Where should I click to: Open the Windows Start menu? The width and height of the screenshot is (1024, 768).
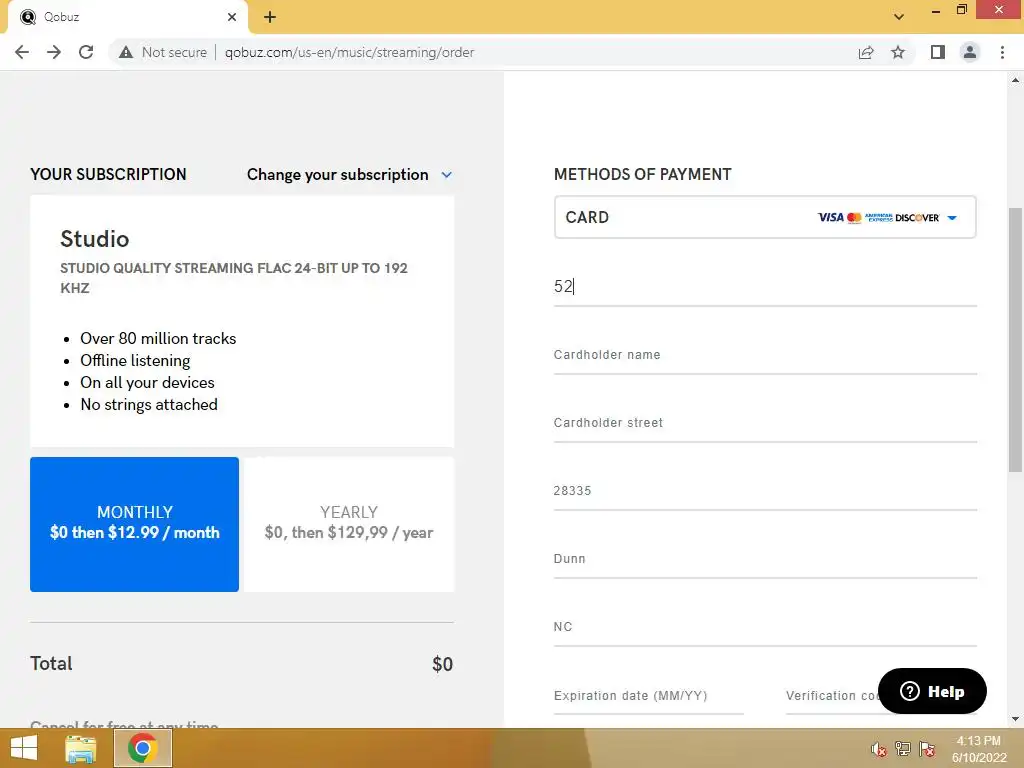(24, 748)
